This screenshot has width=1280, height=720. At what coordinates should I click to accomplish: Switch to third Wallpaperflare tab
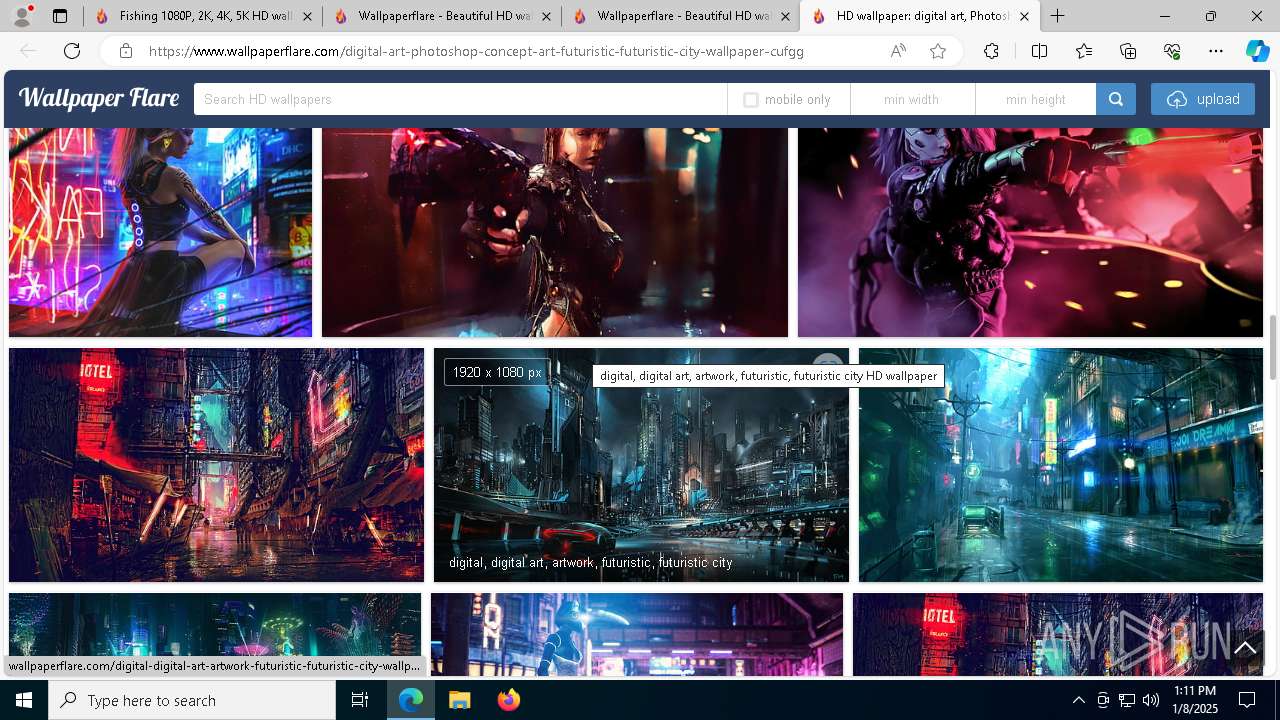[680, 16]
